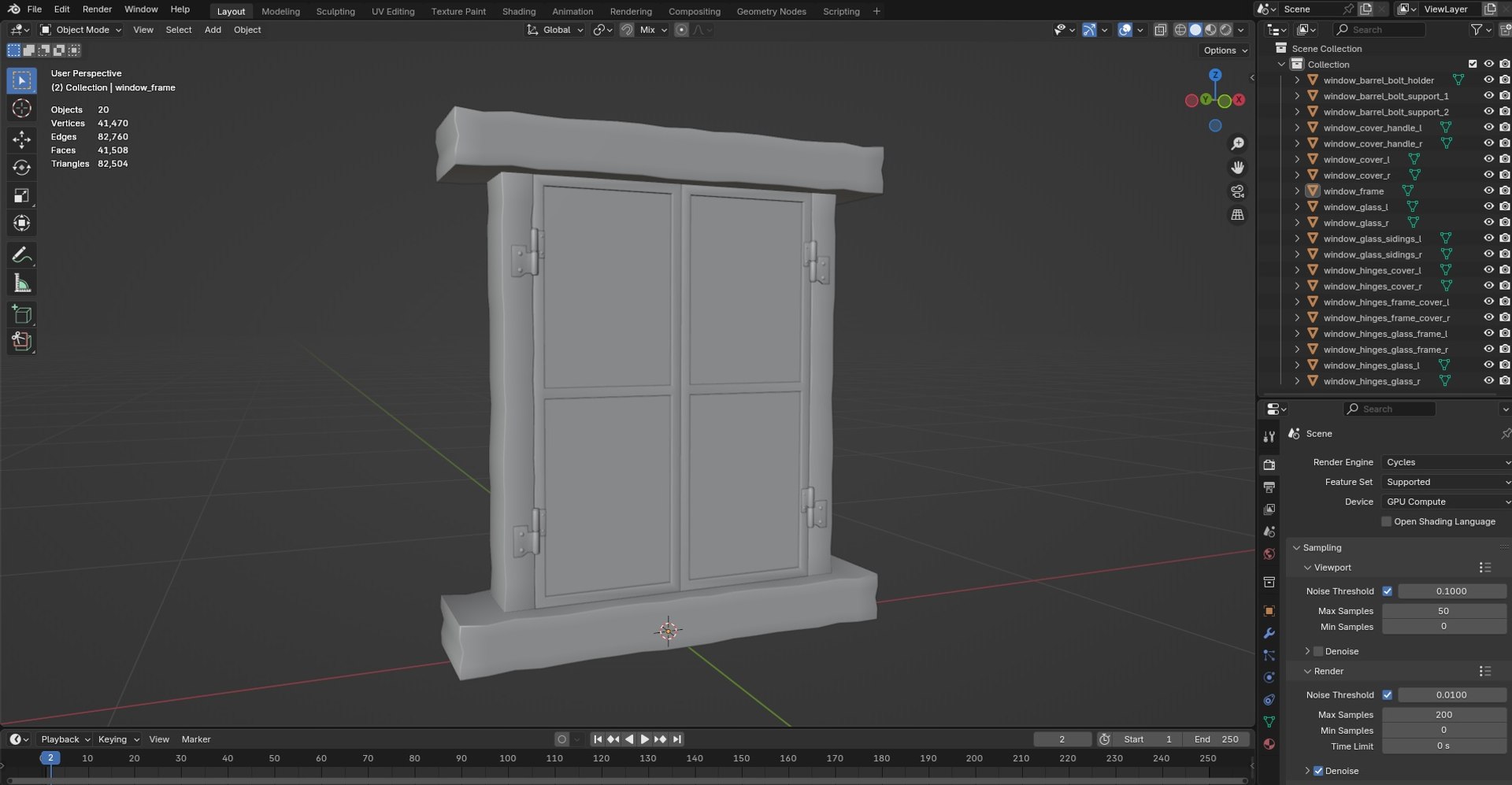Click the pan view hand icon
Screen dimensions: 1512x785
[x=1238, y=168]
